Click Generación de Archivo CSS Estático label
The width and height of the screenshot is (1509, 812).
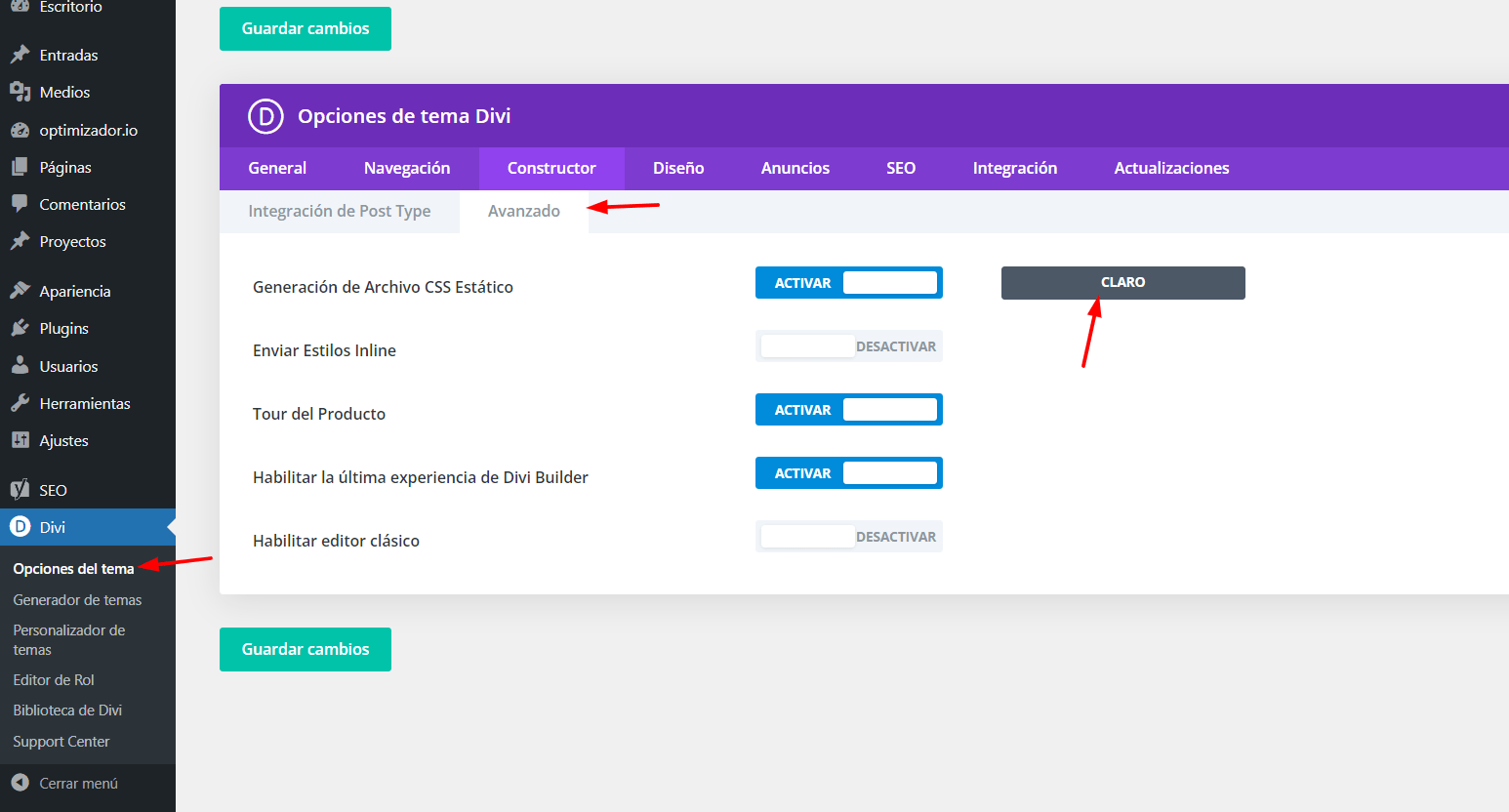383,287
